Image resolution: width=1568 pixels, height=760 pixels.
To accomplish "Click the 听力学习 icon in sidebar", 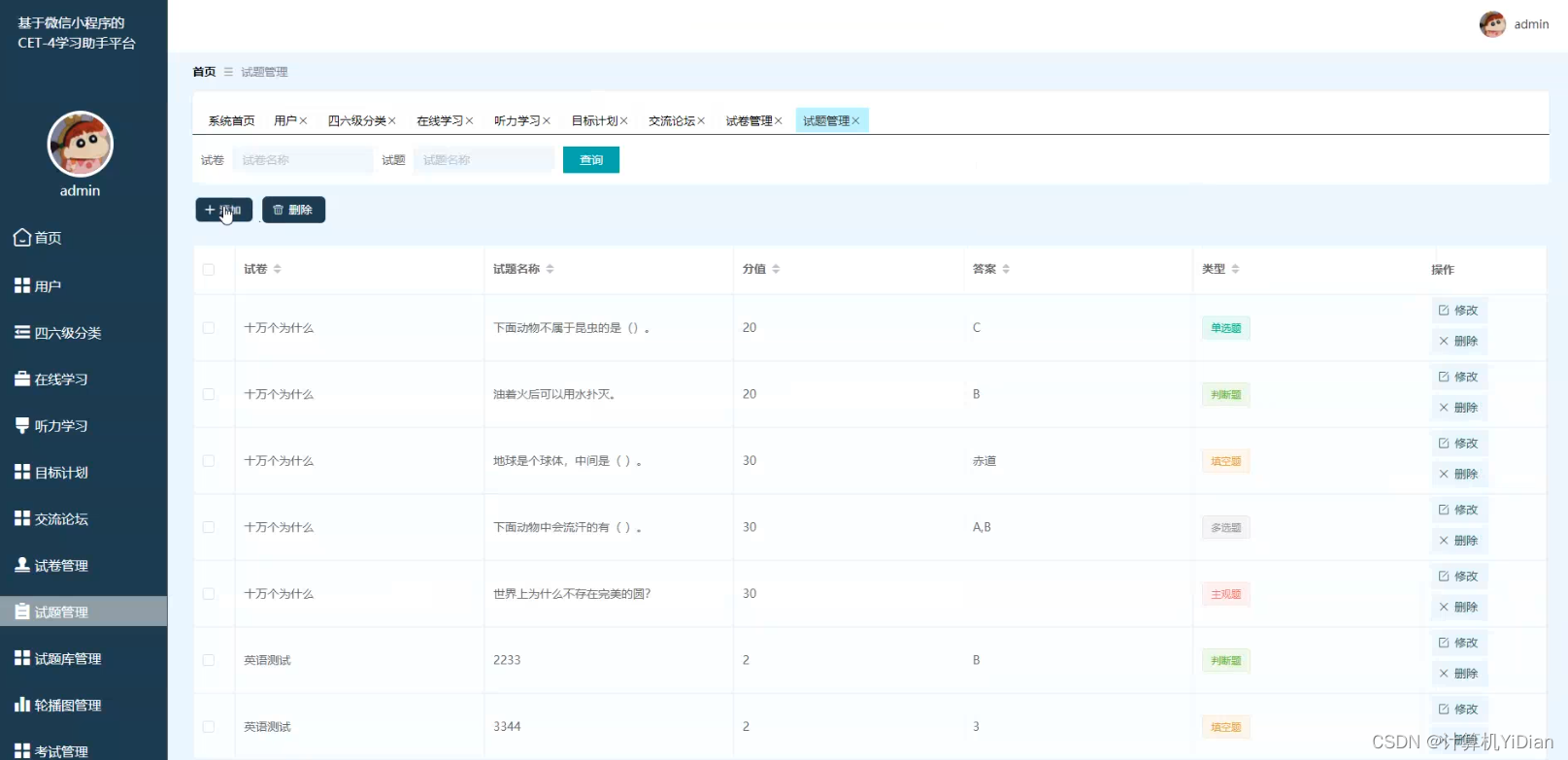I will click(22, 425).
